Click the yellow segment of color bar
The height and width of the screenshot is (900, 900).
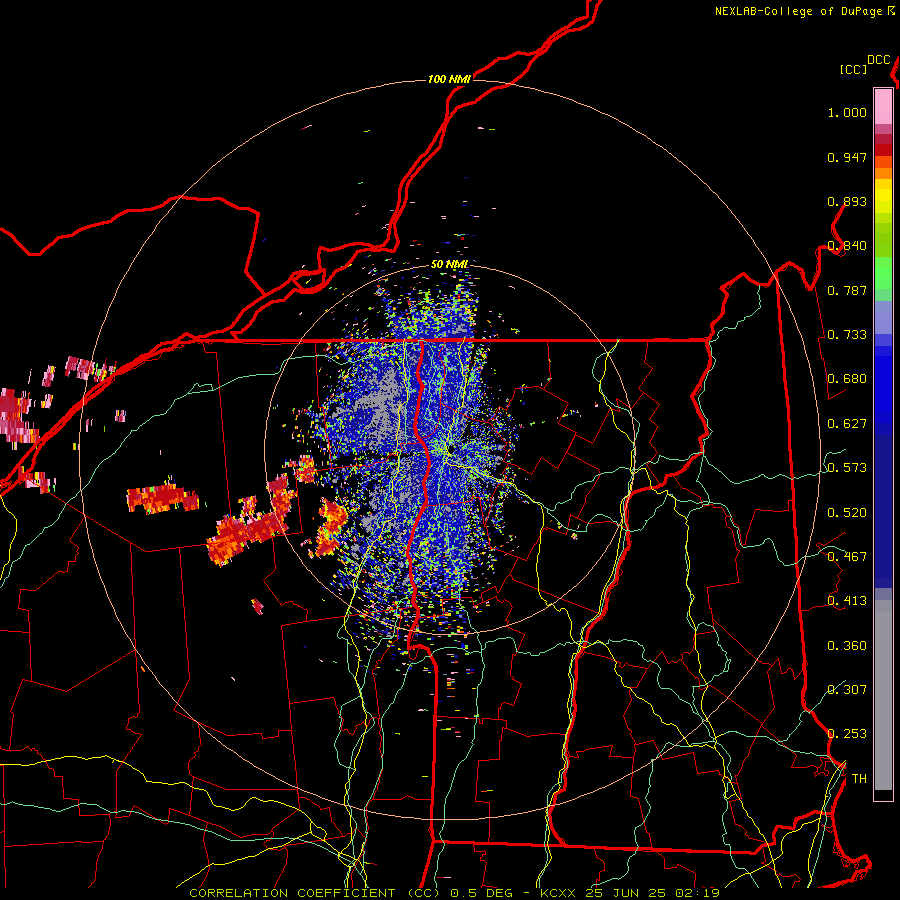[883, 196]
